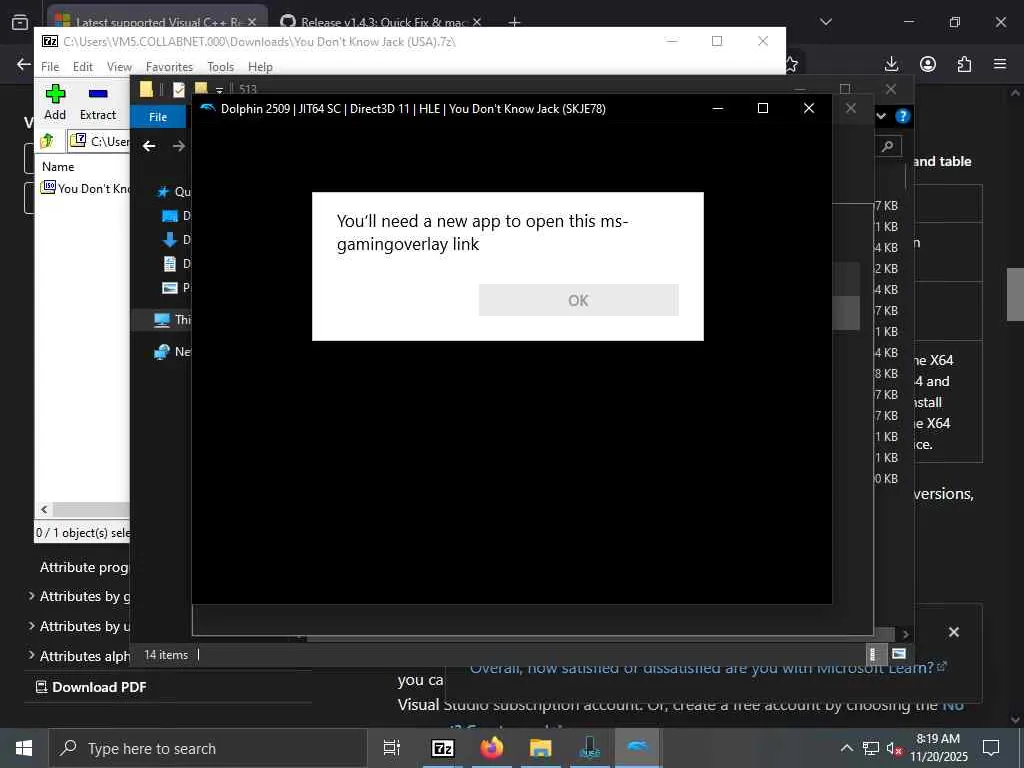Click the Pictures icon in Explorer sidebar
Screen dimensions: 1024x768
point(170,287)
